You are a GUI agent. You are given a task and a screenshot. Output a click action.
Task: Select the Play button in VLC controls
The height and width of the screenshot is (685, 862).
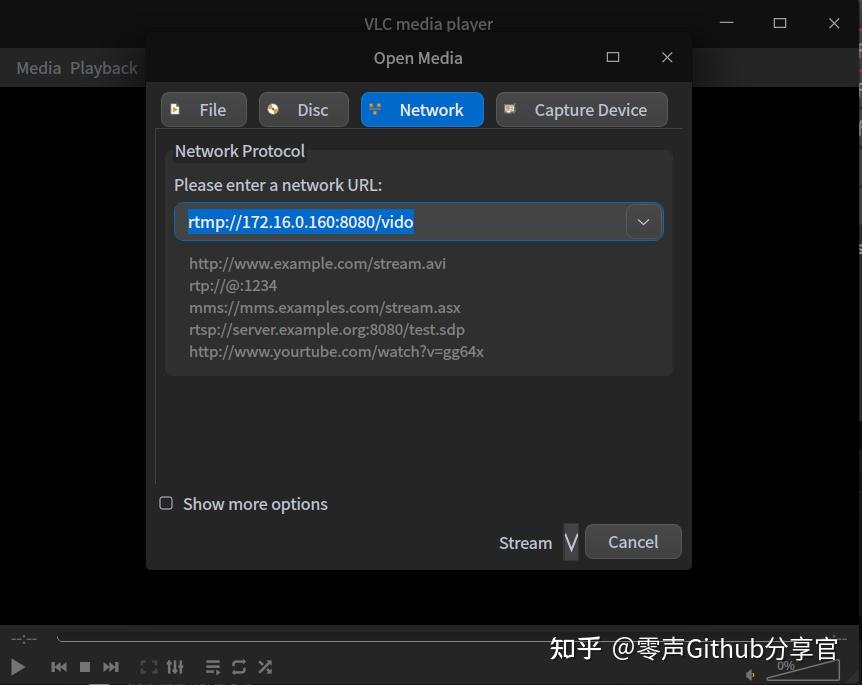pyautogui.click(x=16, y=666)
